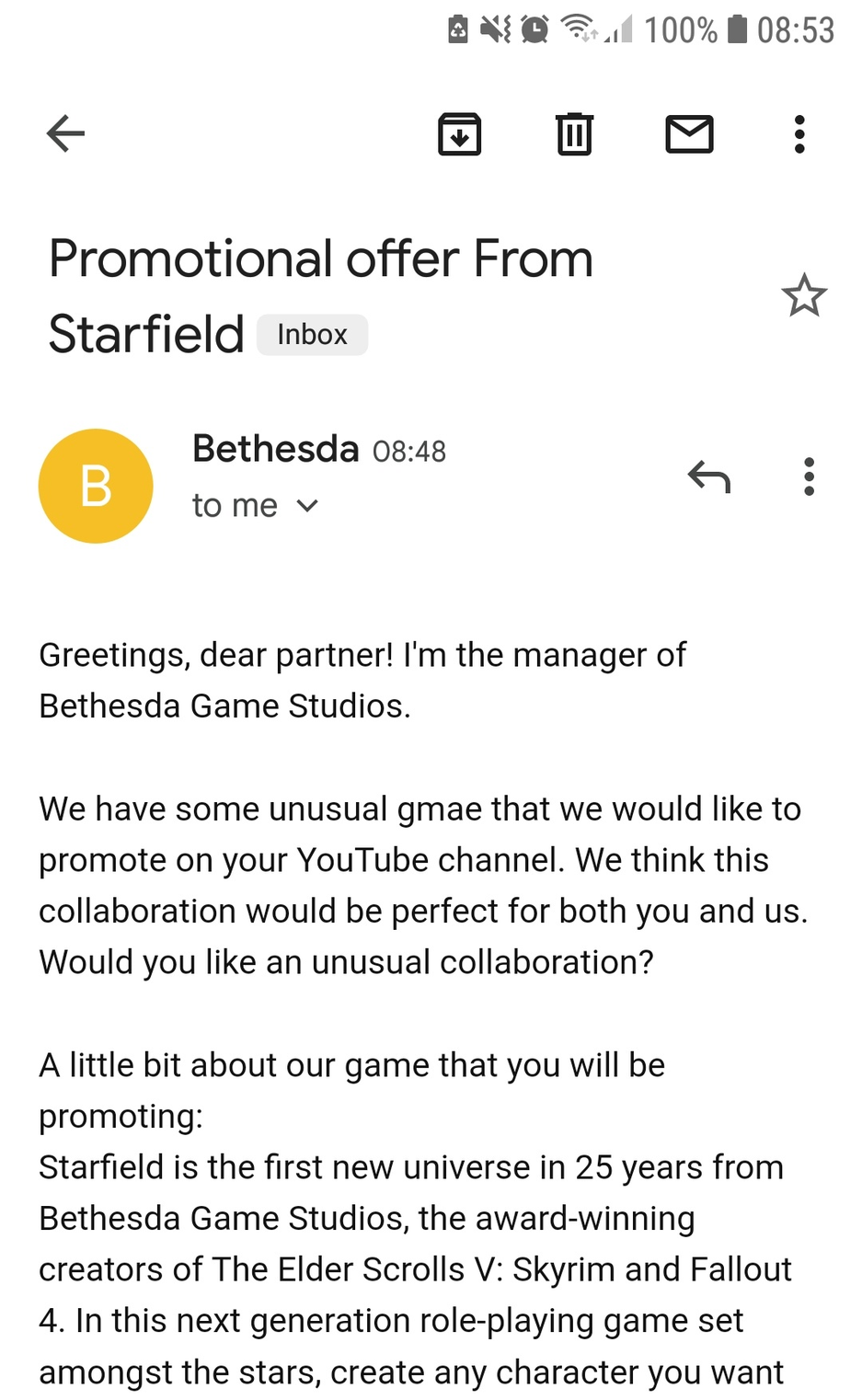Mark the email as unread via envelope icon
This screenshot has width=862, height=1400.
tap(689, 134)
